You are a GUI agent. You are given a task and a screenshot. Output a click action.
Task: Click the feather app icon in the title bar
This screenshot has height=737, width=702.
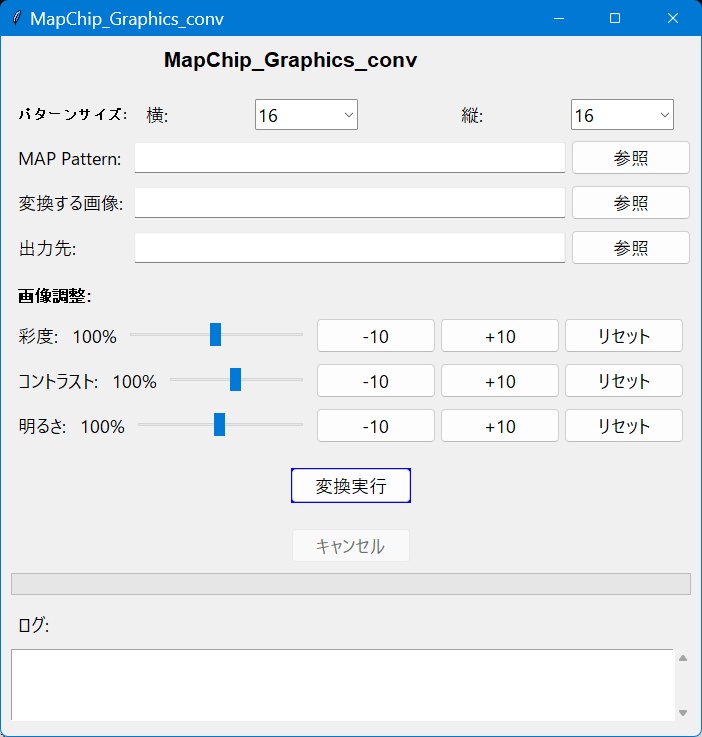pos(17,18)
